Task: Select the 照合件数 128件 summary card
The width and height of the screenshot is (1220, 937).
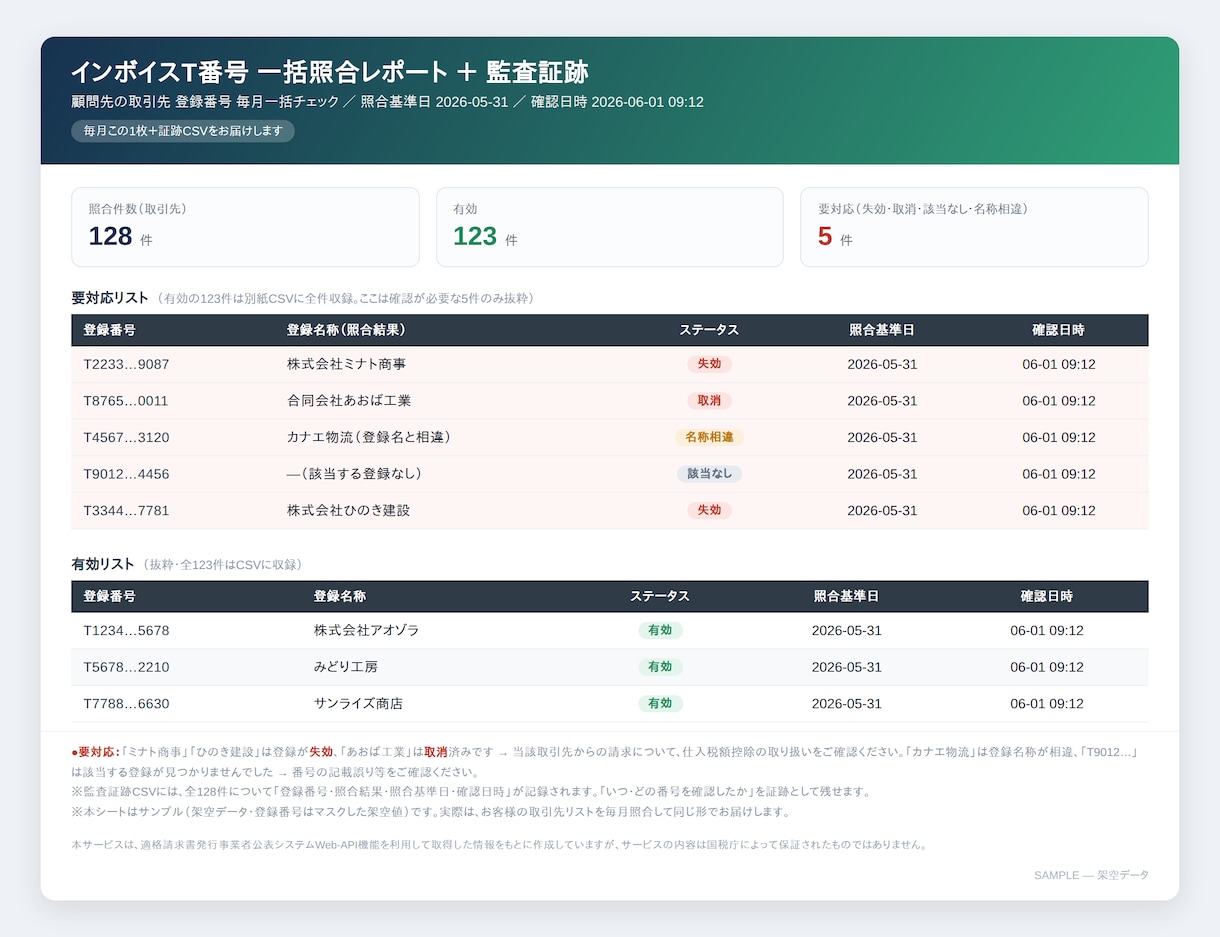Action: pyautogui.click(x=245, y=227)
